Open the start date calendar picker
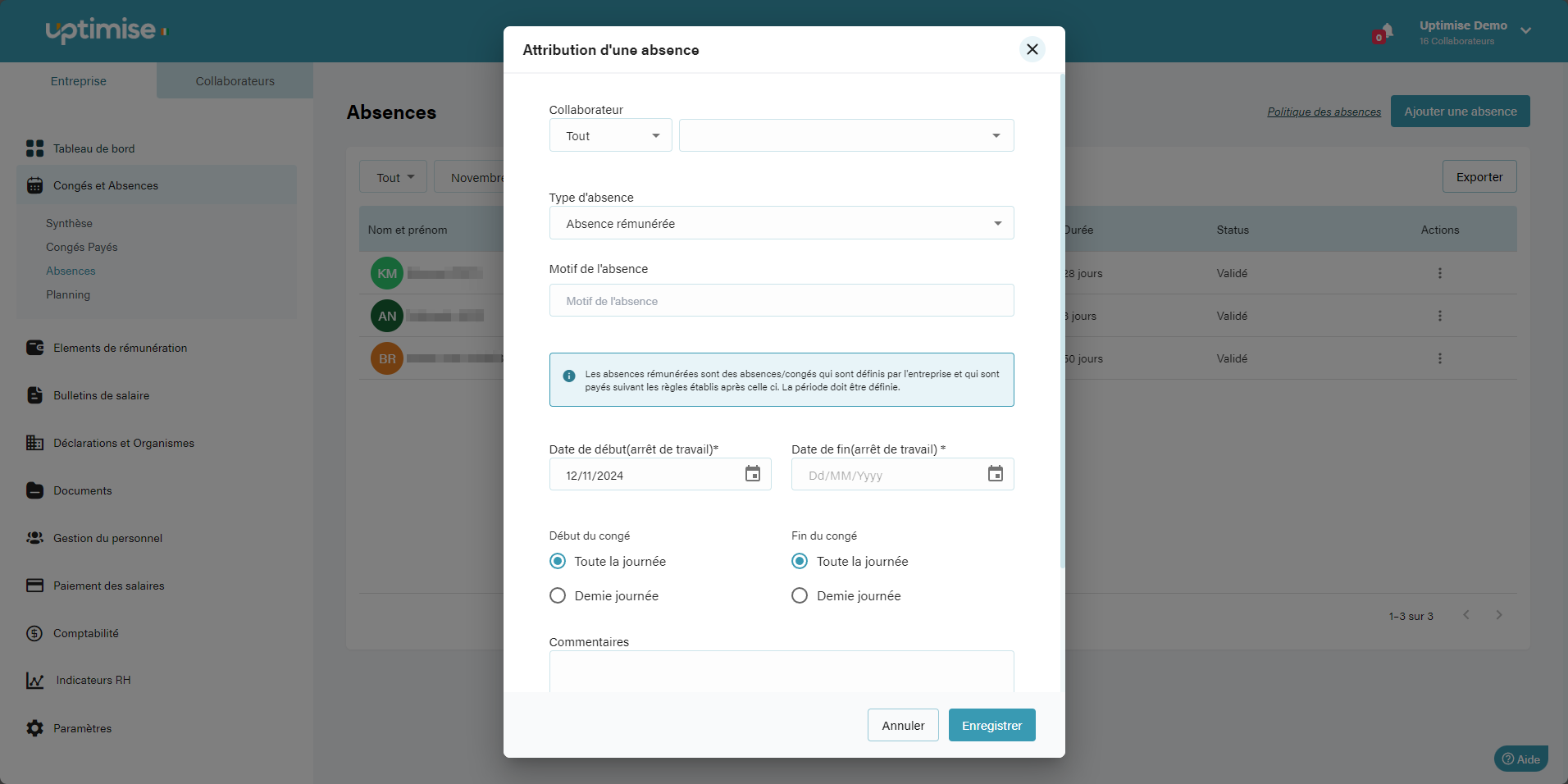The image size is (1568, 784). coord(753,474)
